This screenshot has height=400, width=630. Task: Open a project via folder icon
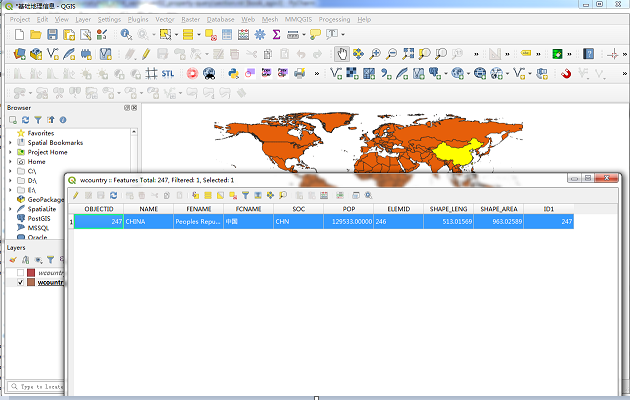point(35,35)
